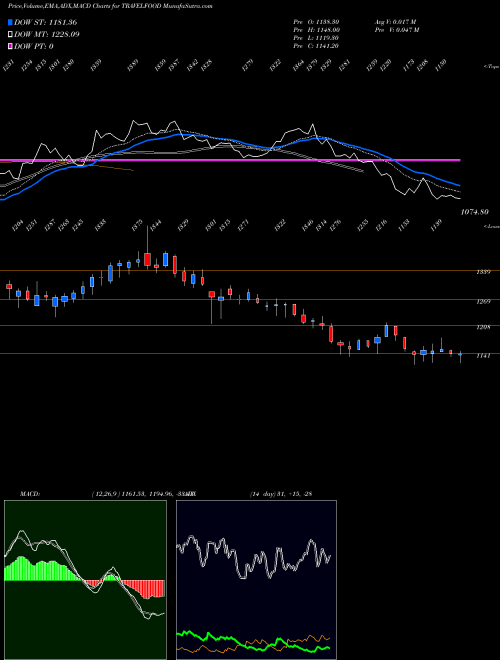Select the DOW MT: 1228.09 label
The width and height of the screenshot is (500, 660).
pos(47,34)
